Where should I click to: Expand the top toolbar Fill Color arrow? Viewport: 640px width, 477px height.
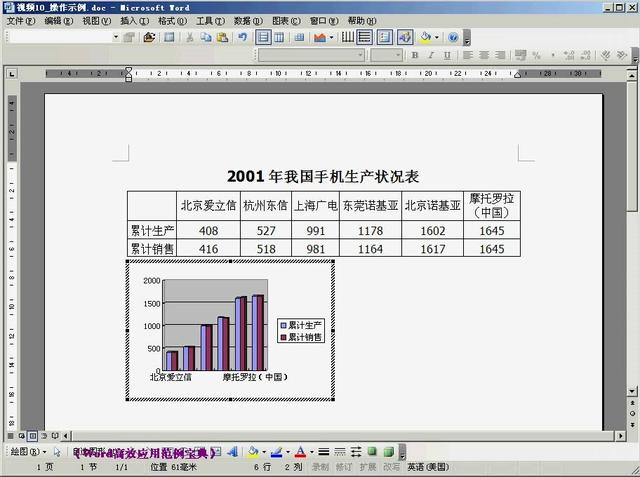[437, 38]
